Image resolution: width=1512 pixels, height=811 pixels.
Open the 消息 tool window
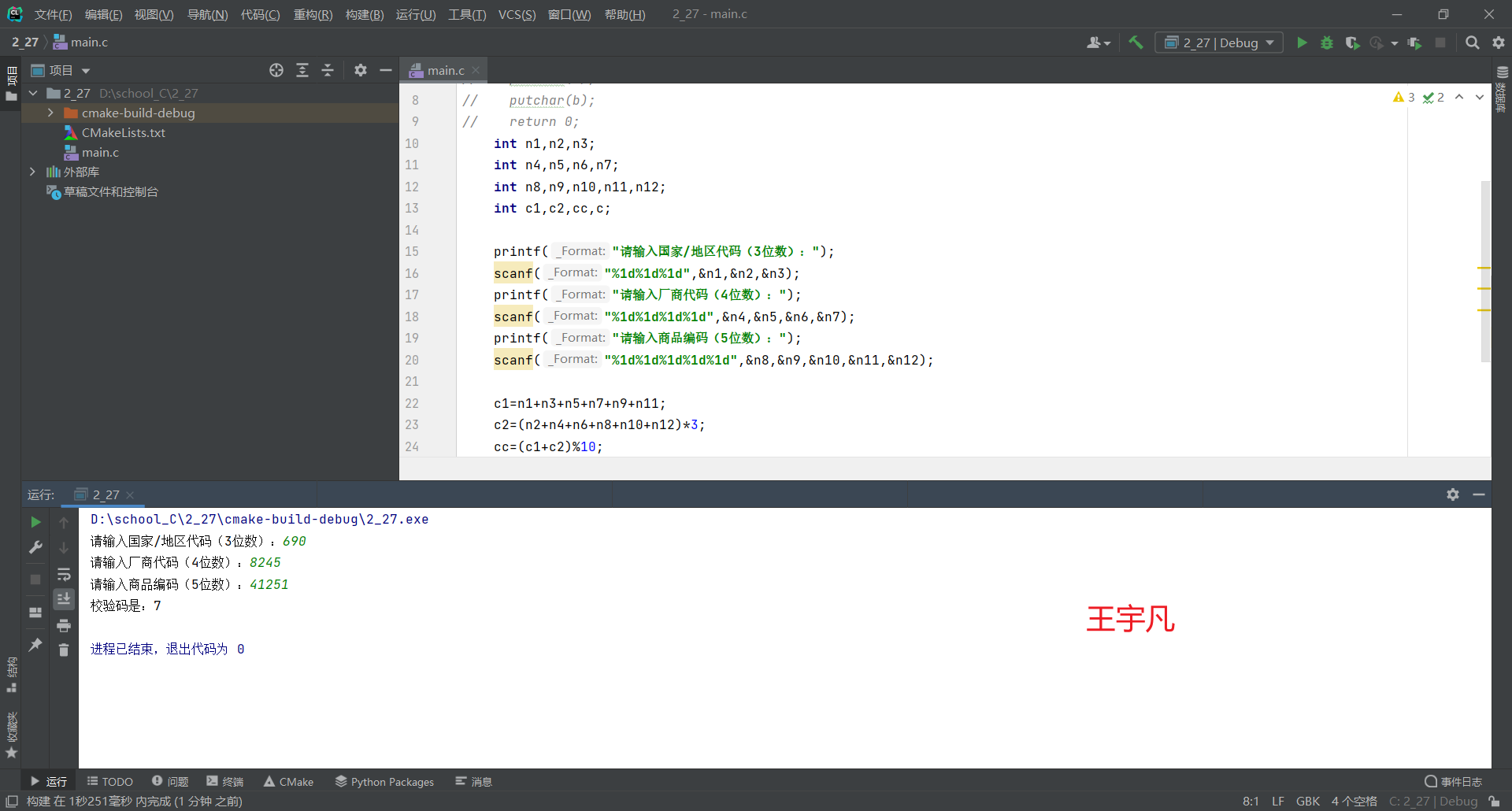[474, 781]
